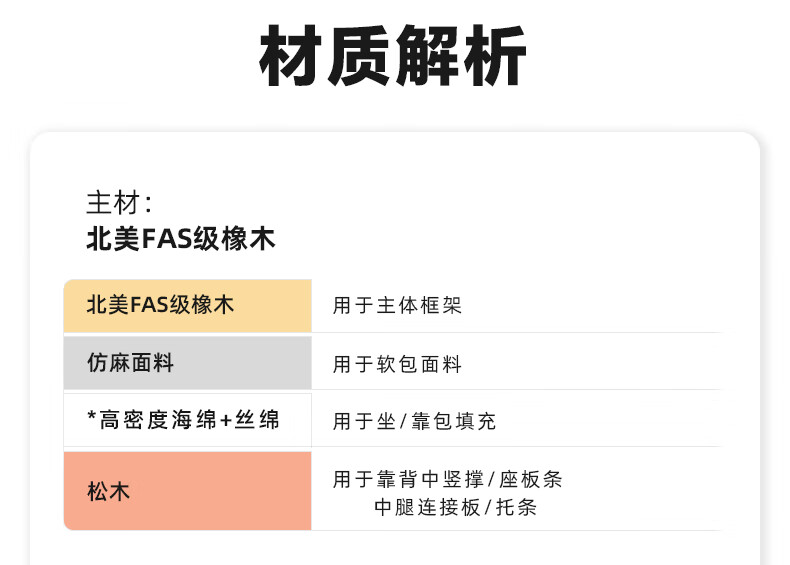Screen dimensions: 790x565
Task: Click the 托条 word in last row
Action: (x=516, y=507)
